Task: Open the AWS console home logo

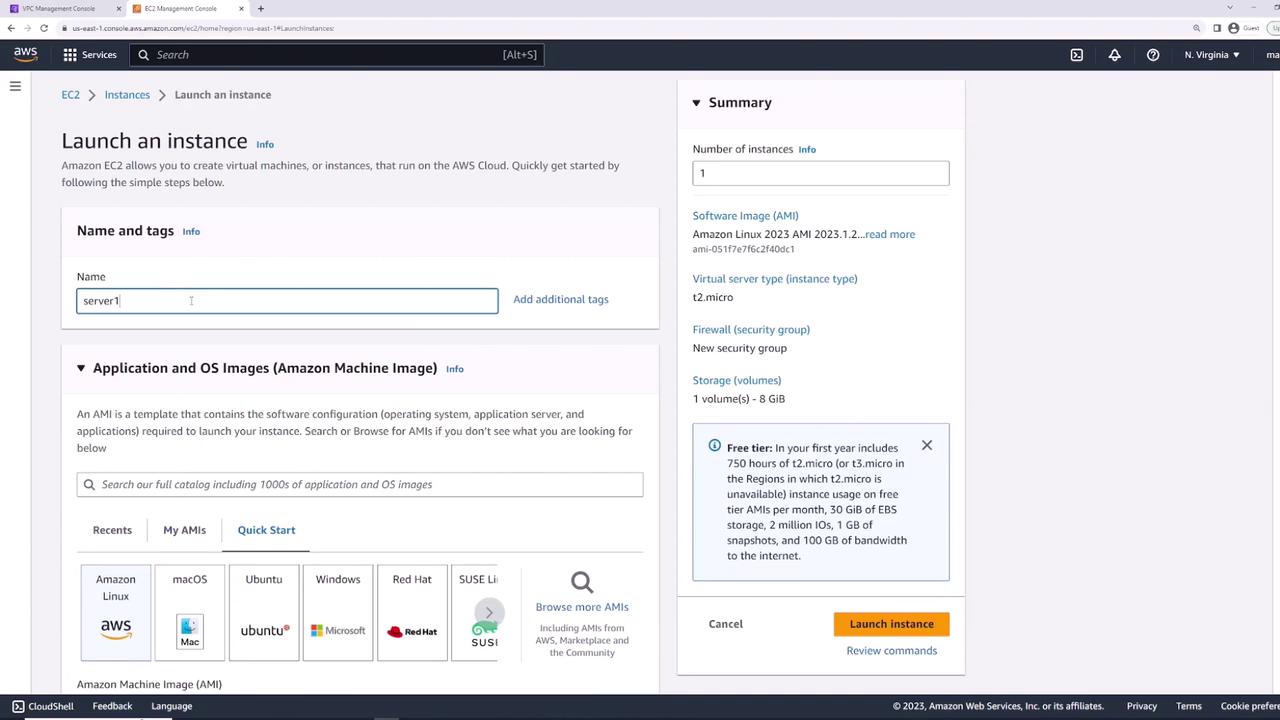Action: (x=26, y=54)
